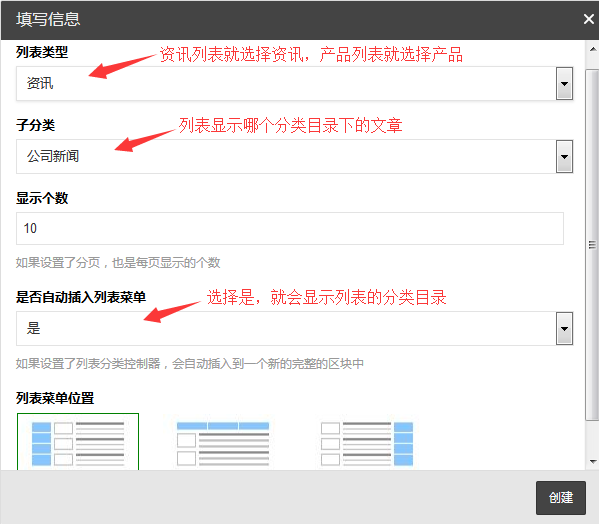Close the 填写信息 dialog
The width and height of the screenshot is (599, 524).
588,19
